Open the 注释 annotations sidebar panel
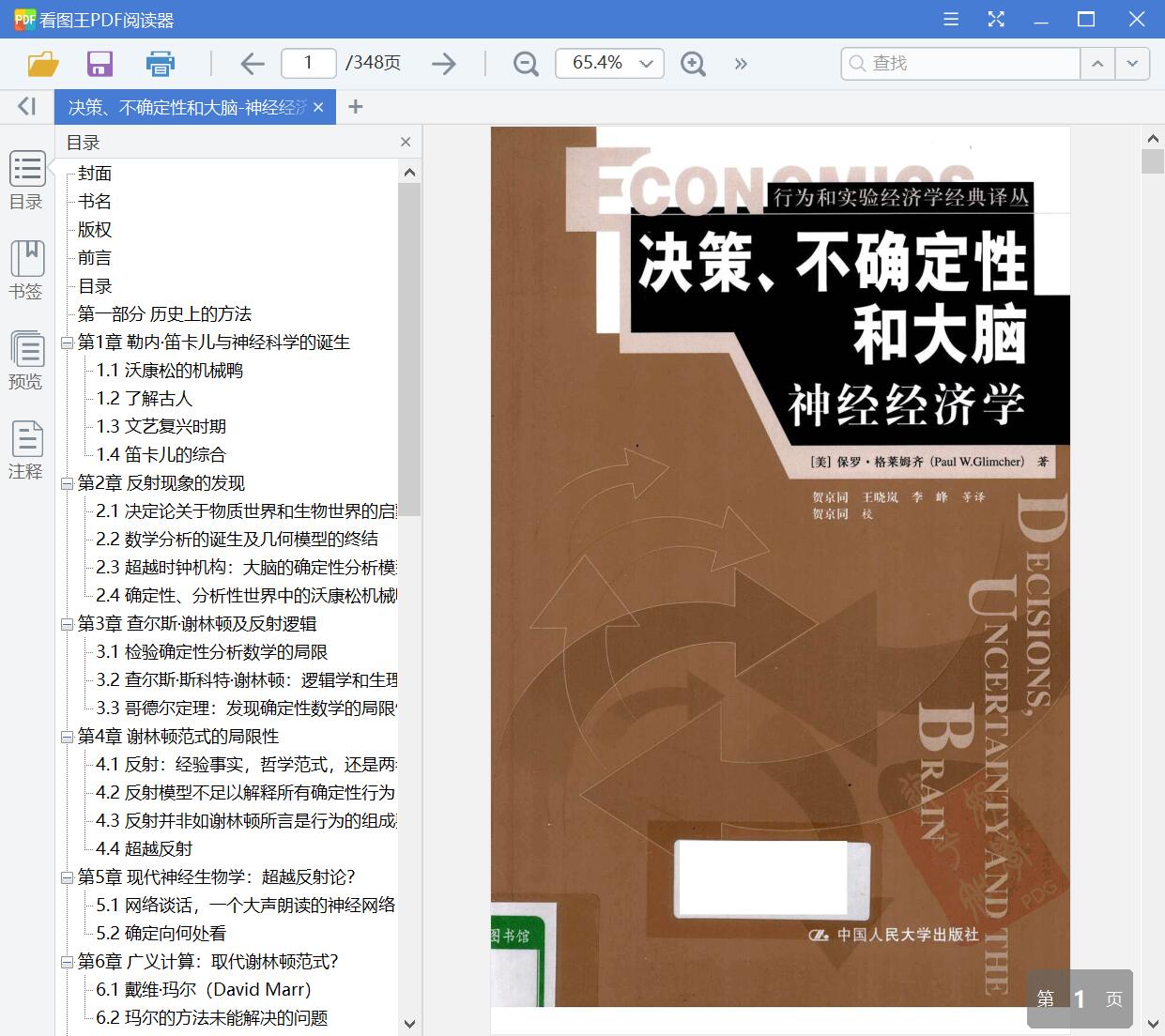1165x1036 pixels. pos(26,450)
